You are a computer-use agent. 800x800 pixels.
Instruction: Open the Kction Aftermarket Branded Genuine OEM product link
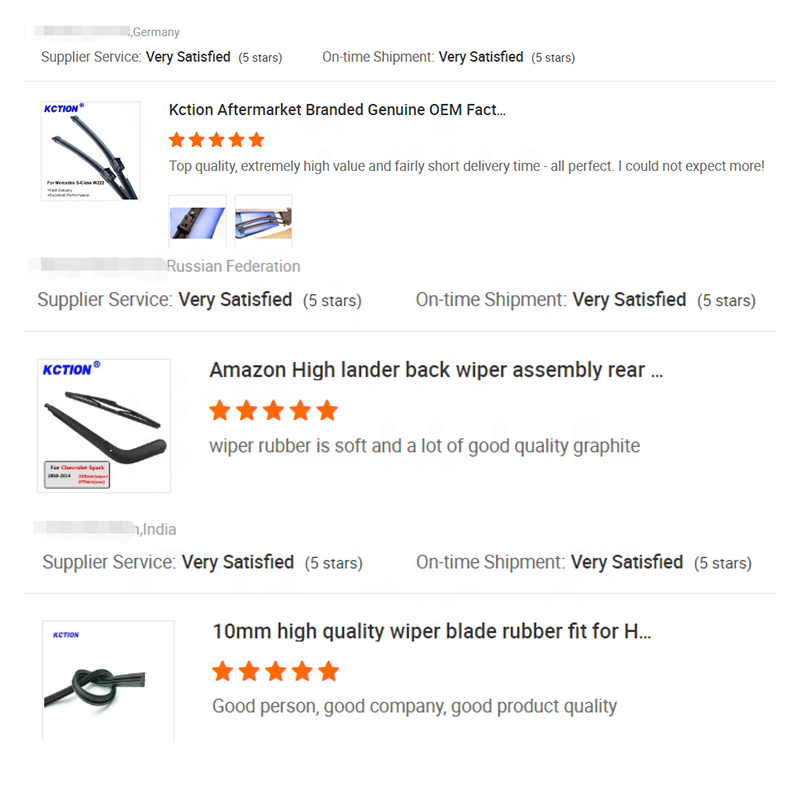point(337,110)
